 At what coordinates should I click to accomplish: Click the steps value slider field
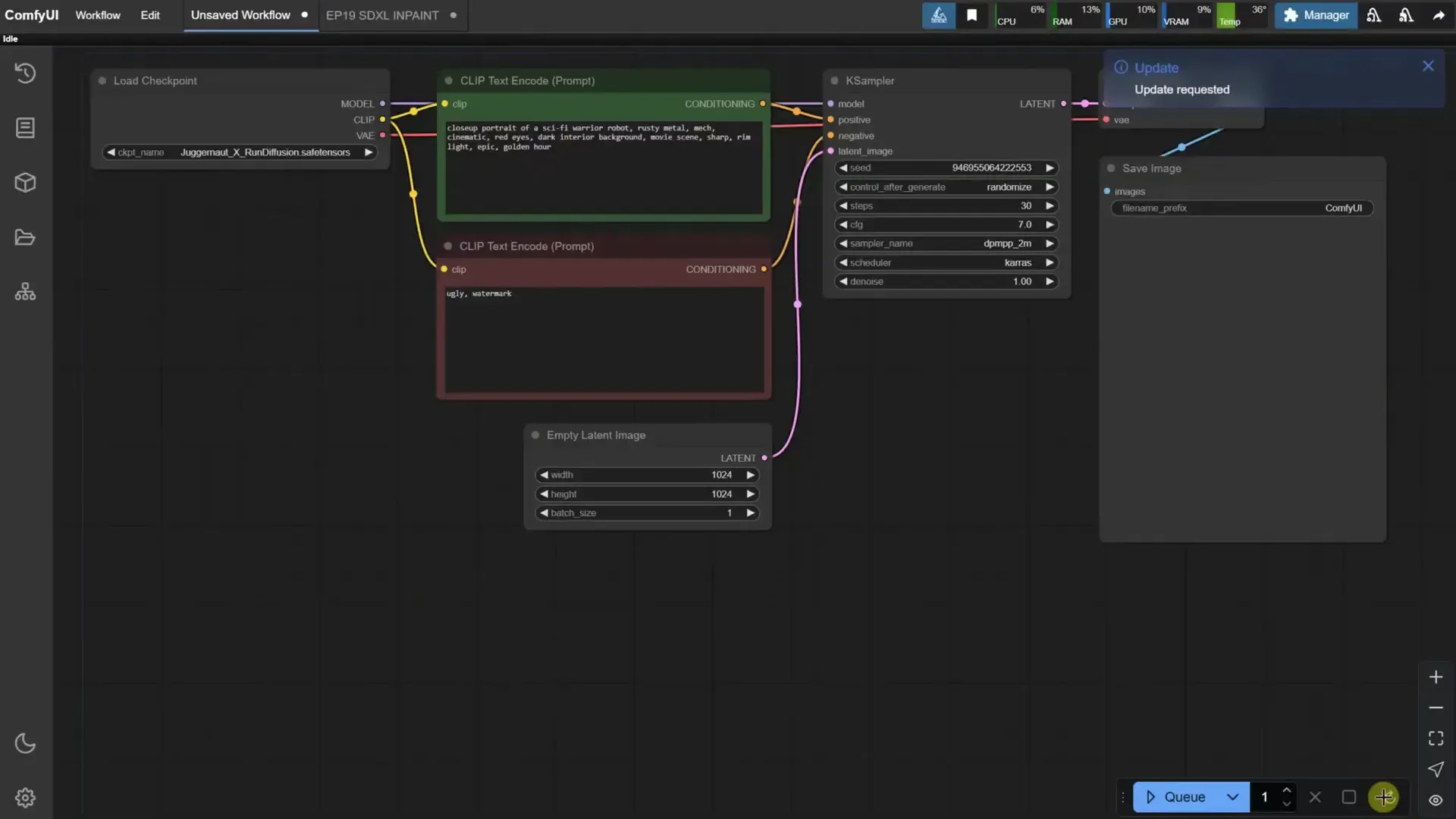pyautogui.click(x=946, y=206)
